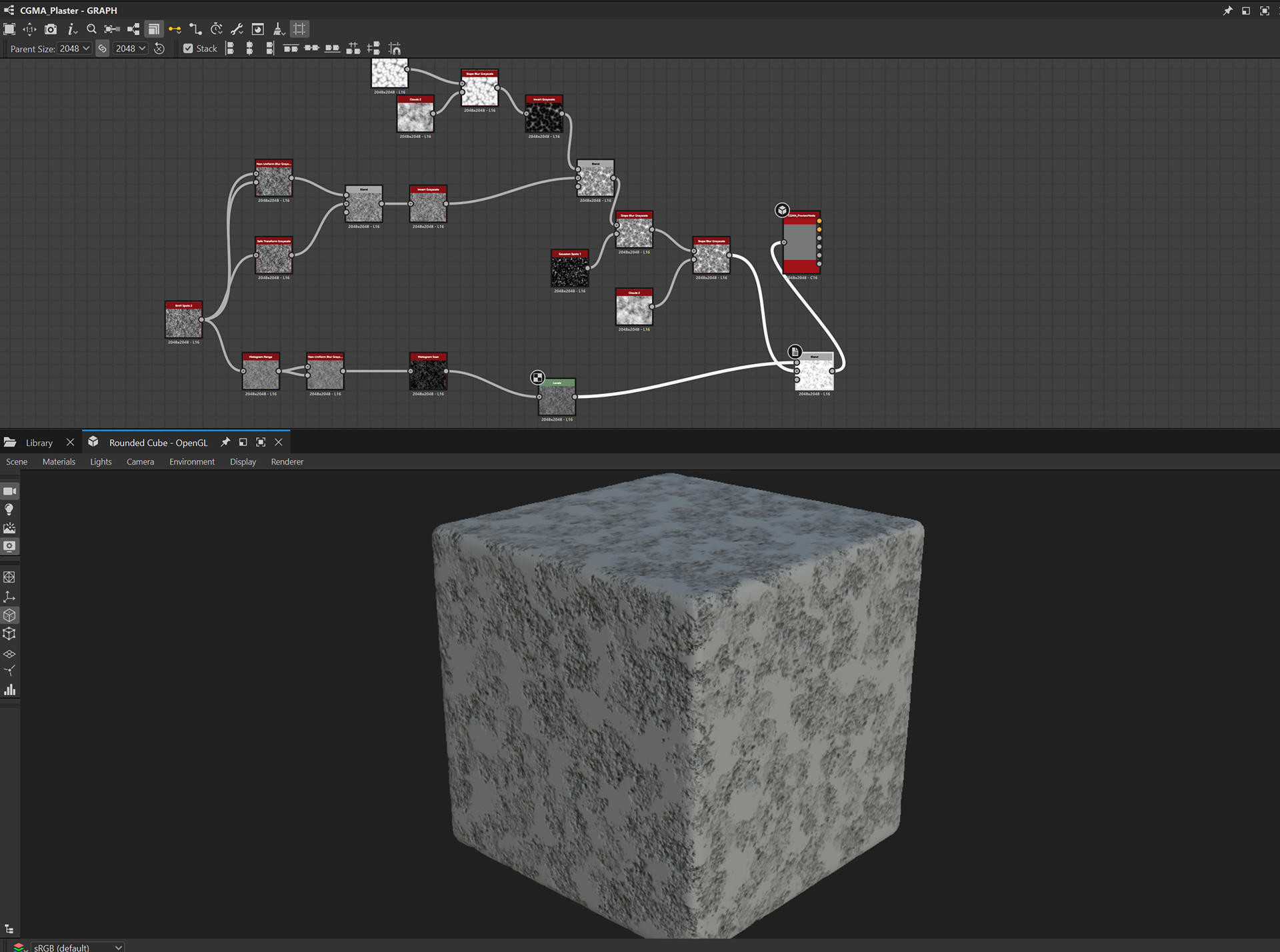Viewport: 1280px width, 952px height.
Task: Expand the sRGB (default) color profile dropdown
Action: click(x=78, y=947)
